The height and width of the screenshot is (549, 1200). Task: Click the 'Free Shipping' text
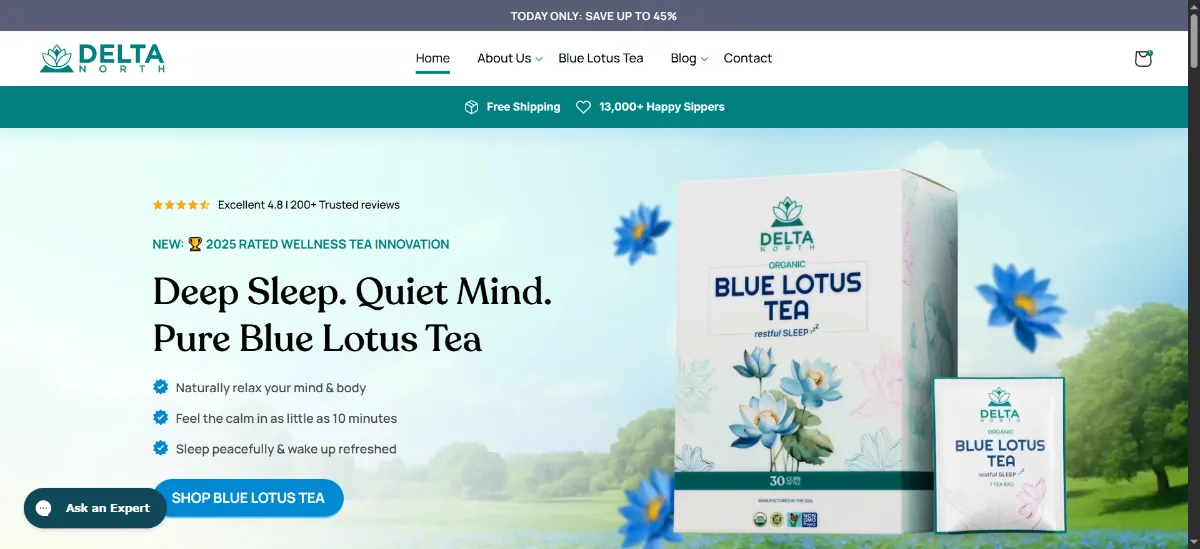coord(523,107)
